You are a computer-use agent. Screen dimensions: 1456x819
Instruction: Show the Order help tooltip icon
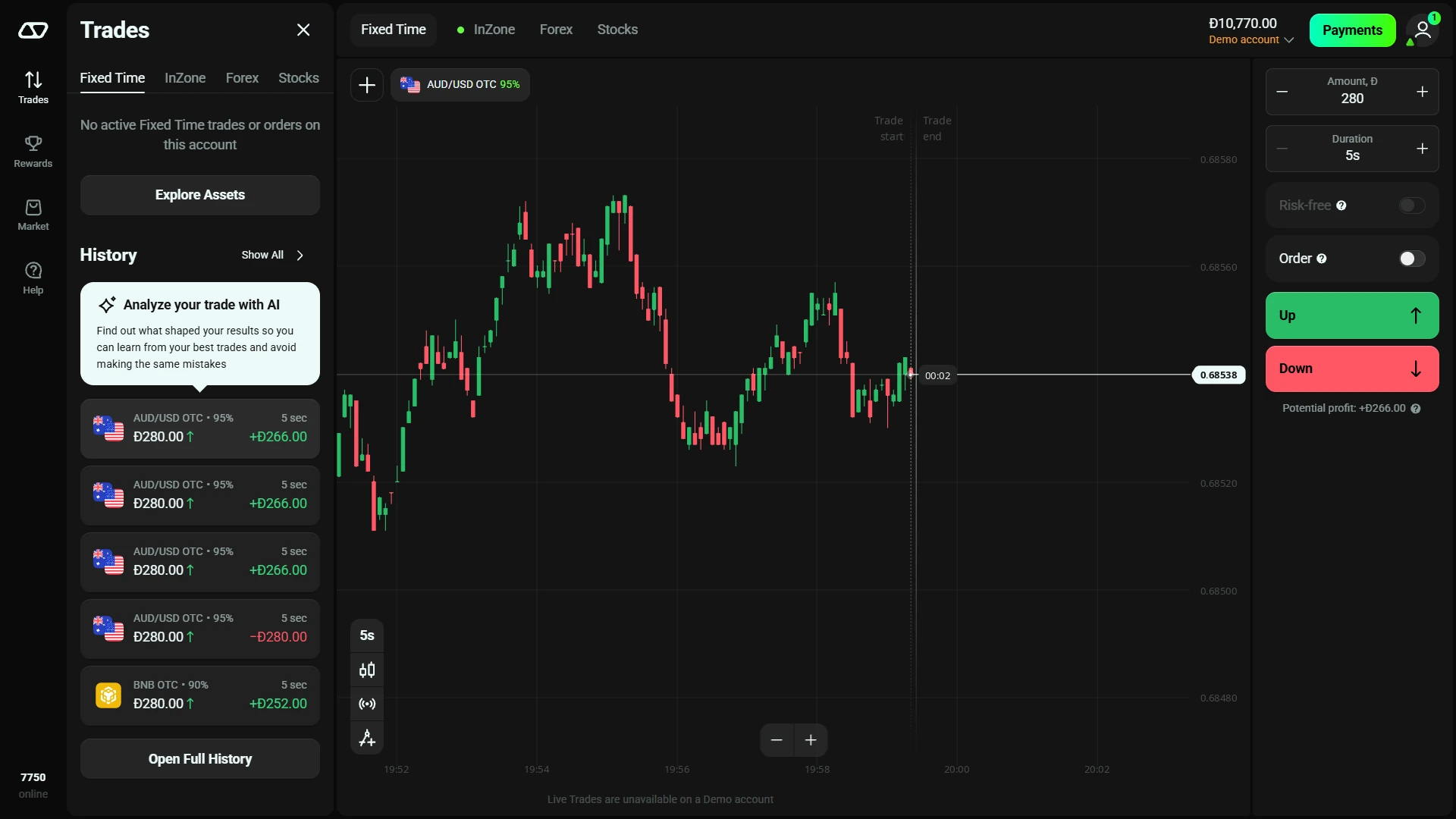(x=1322, y=259)
